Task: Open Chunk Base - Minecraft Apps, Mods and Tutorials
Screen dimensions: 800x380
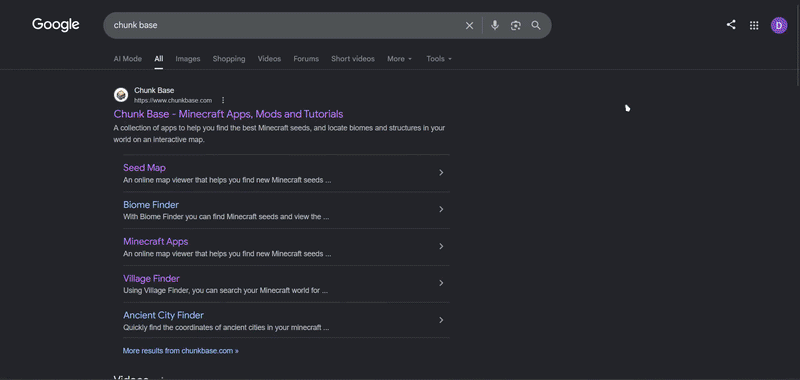Action: (x=228, y=114)
